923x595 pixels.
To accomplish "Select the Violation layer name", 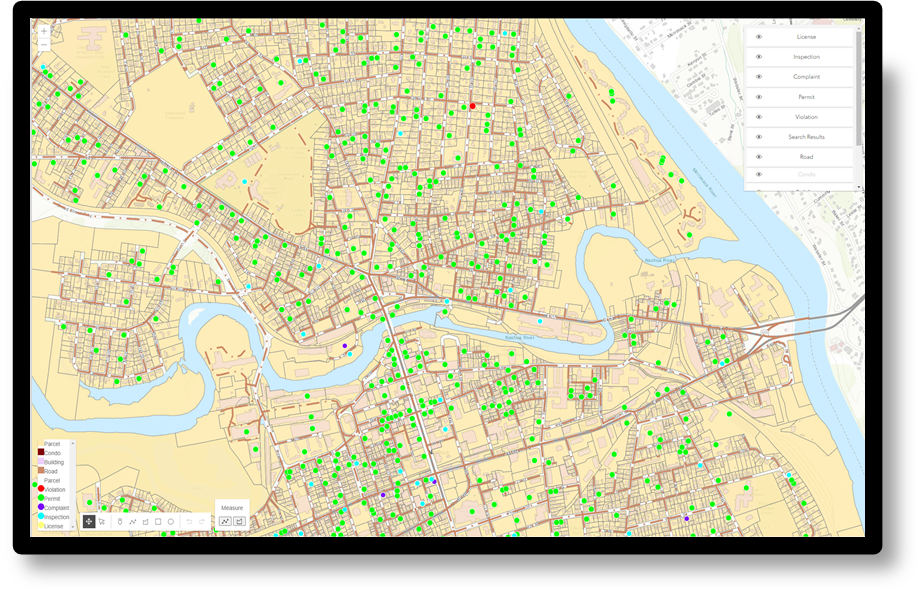I will pyautogui.click(x=806, y=117).
